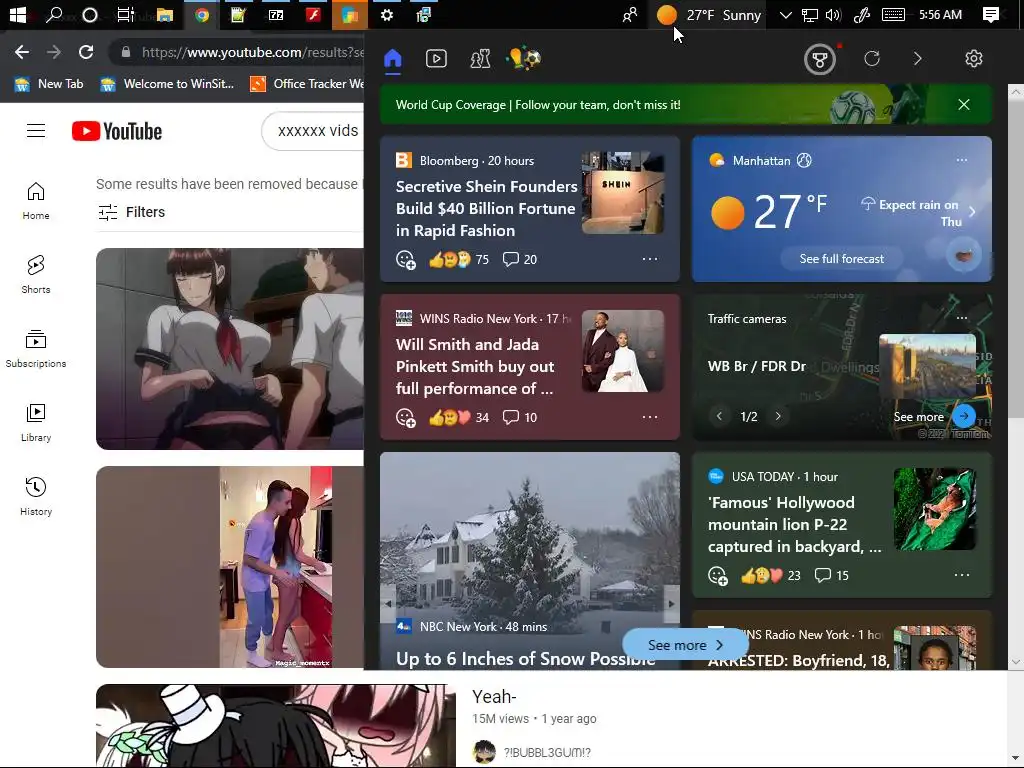
Task: Add a reaction on Bloomberg article
Action: click(406, 260)
